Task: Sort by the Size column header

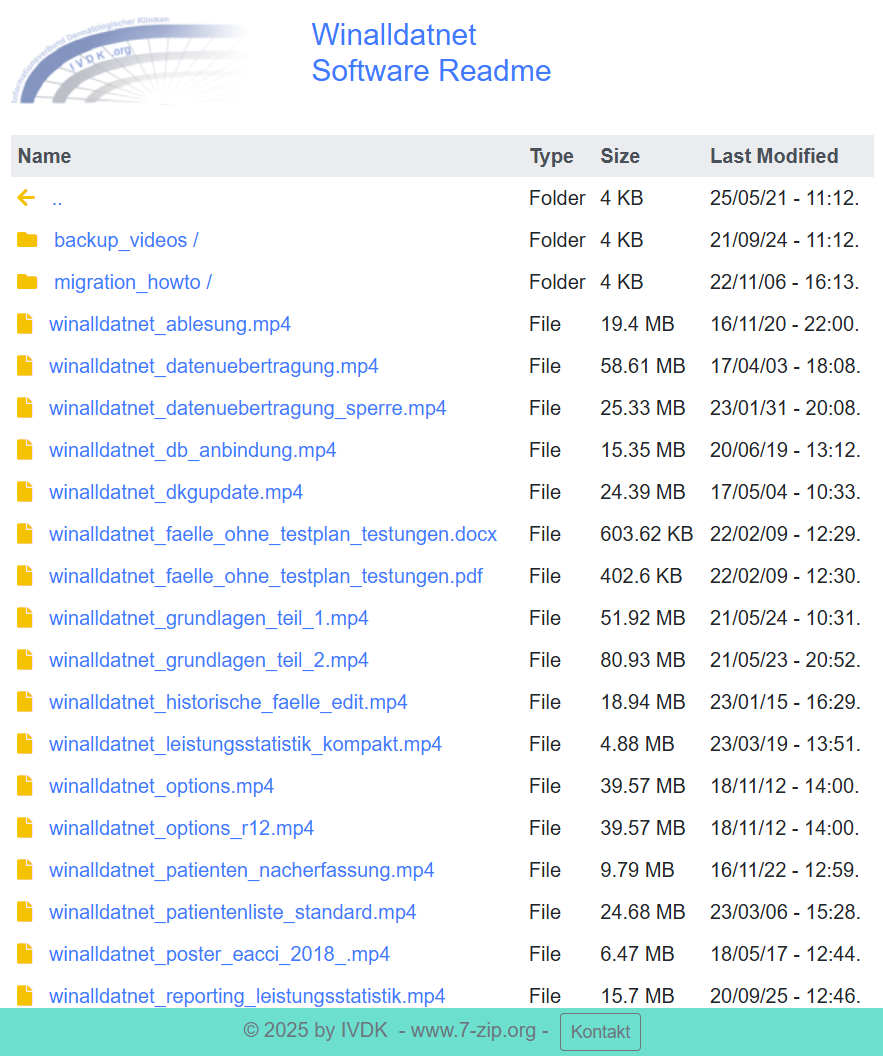Action: pos(620,156)
